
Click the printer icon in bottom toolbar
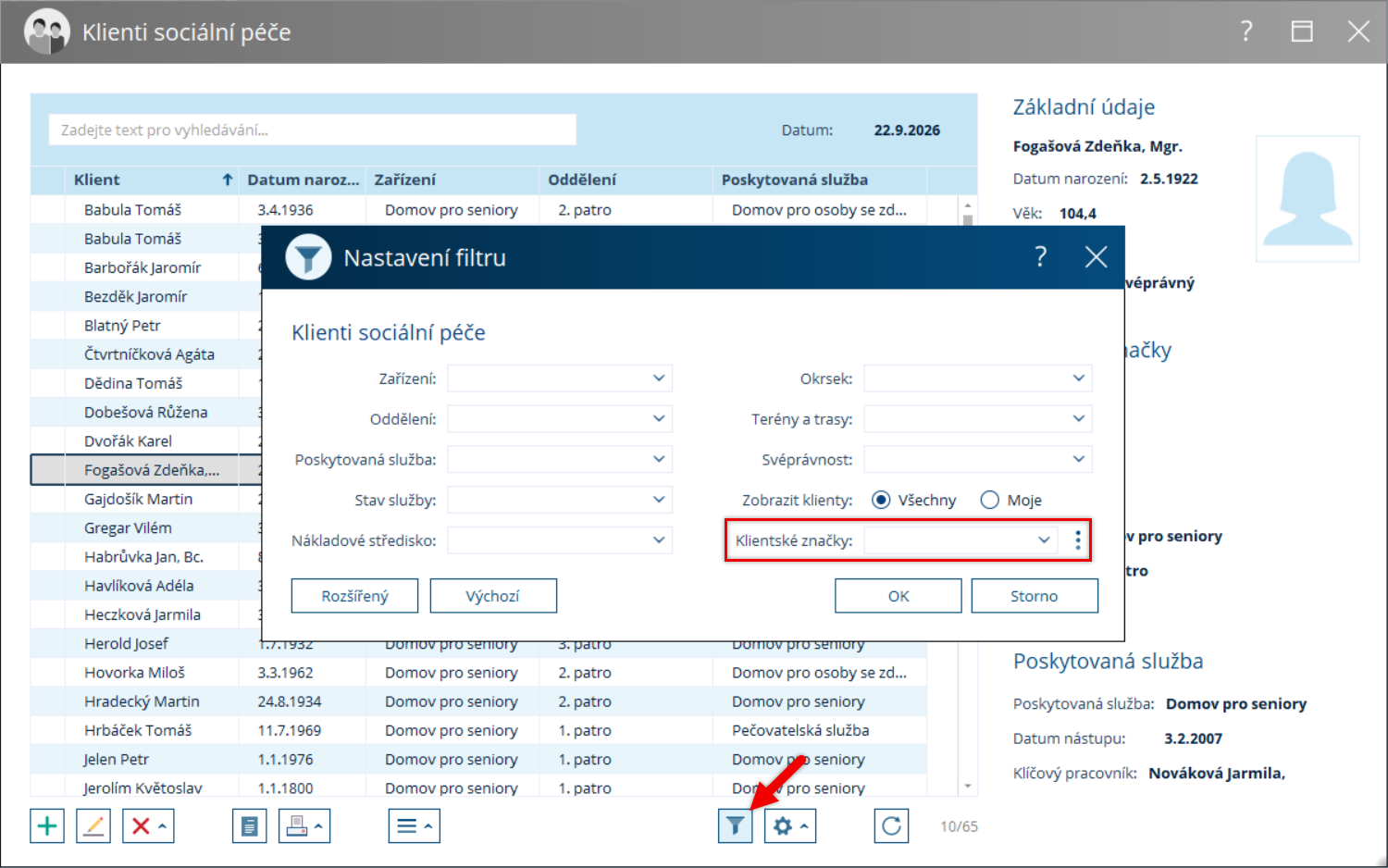(297, 825)
